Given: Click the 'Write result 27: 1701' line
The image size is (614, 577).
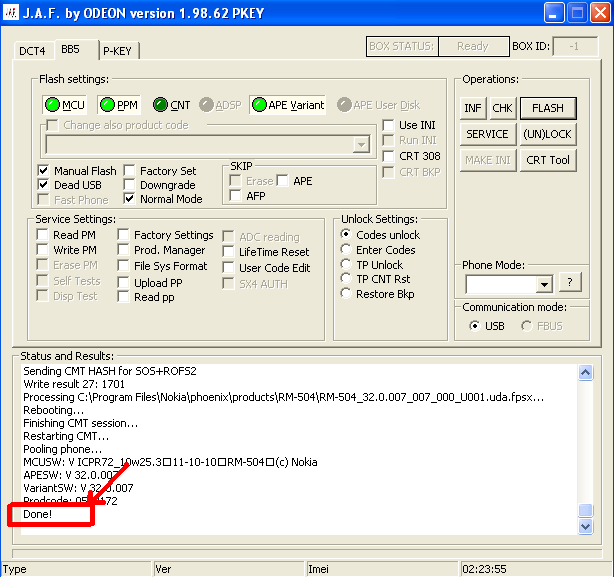Looking at the screenshot, I should click(74, 384).
